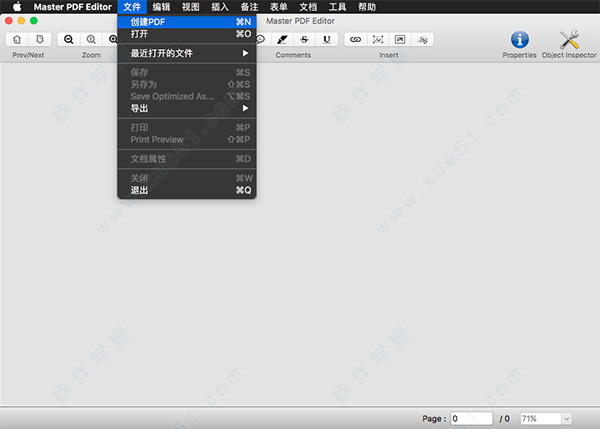The height and width of the screenshot is (429, 600).
Task: Choose 创建PDF from the File menu
Action: [187, 22]
